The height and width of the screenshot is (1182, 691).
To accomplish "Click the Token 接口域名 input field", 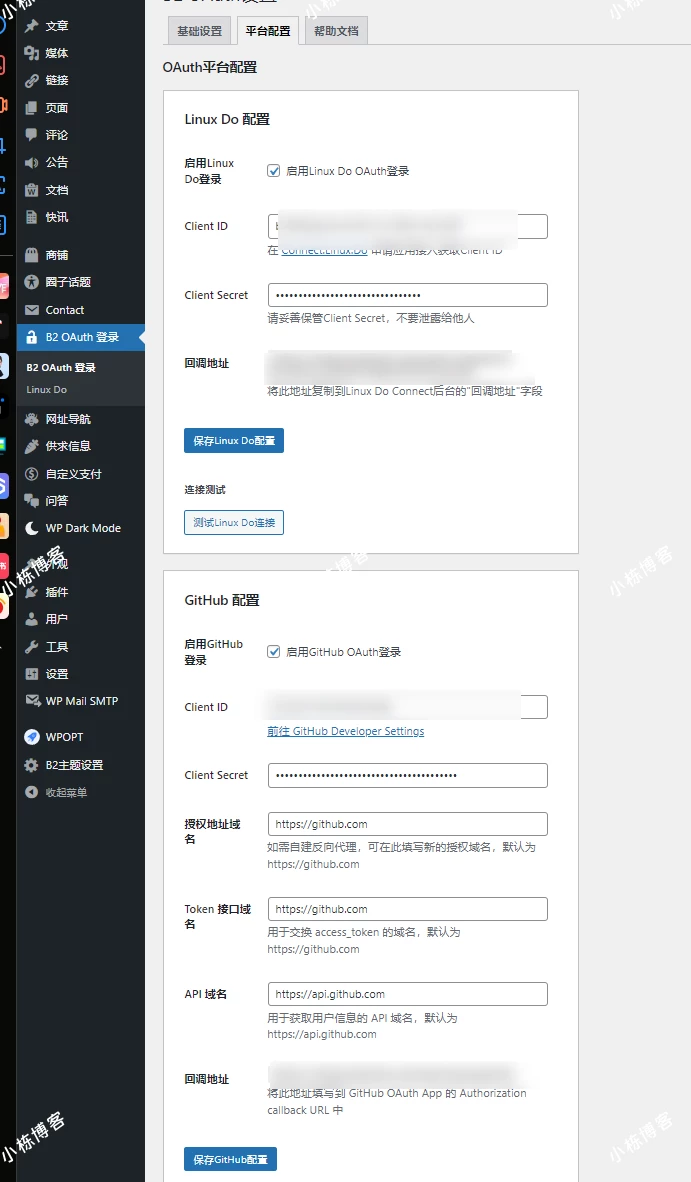I will [408, 909].
